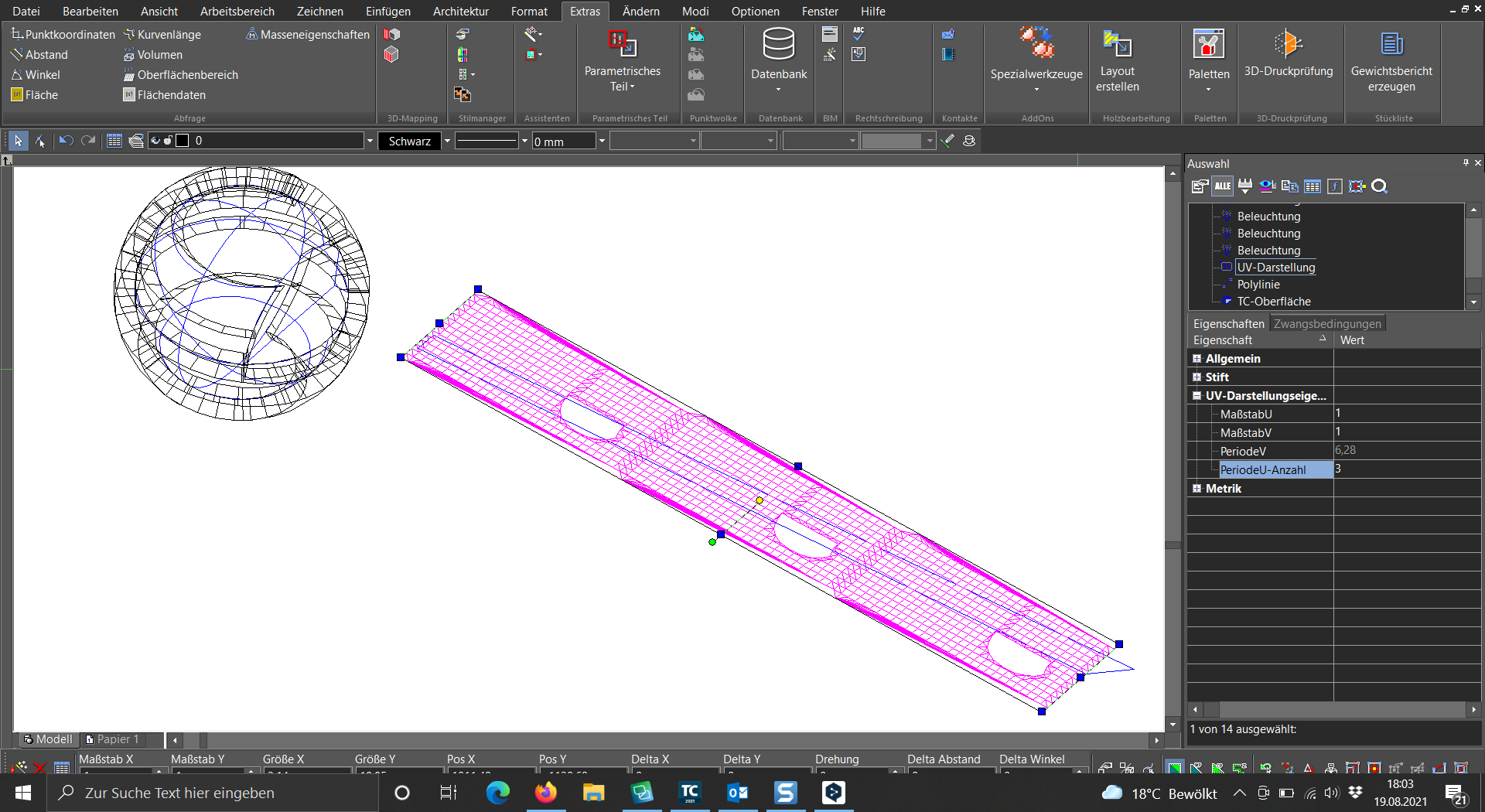Viewport: 1485px width, 812px height.
Task: Click the redo arrow in toolbar
Action: pos(88,140)
